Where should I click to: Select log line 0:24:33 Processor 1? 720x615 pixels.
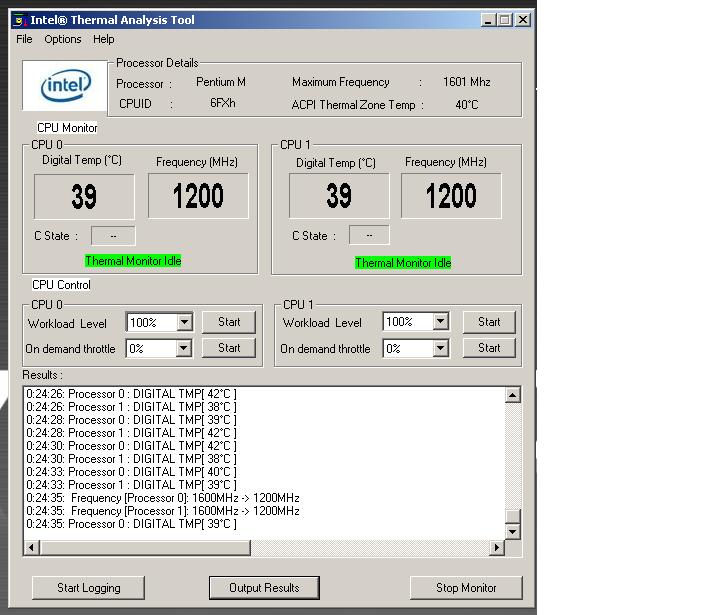click(131, 485)
